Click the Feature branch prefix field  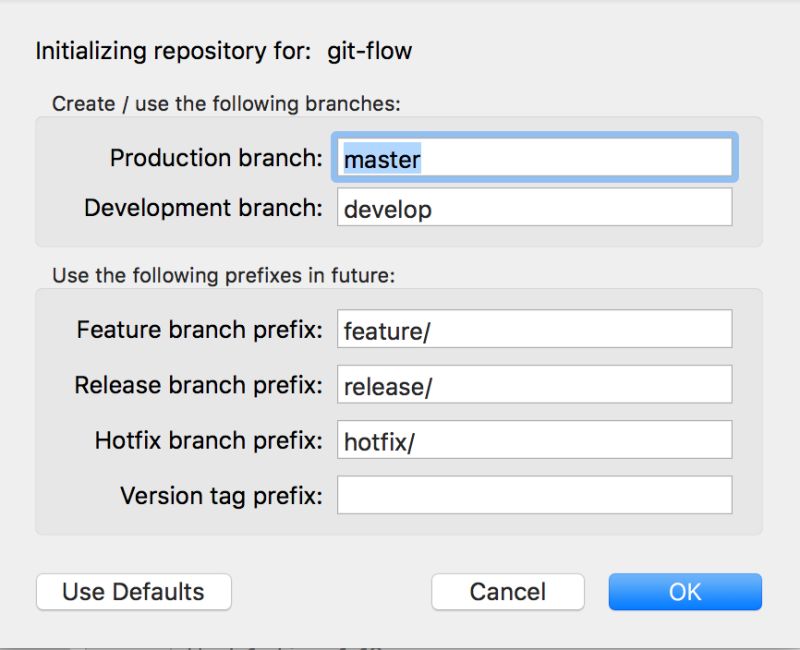535,328
